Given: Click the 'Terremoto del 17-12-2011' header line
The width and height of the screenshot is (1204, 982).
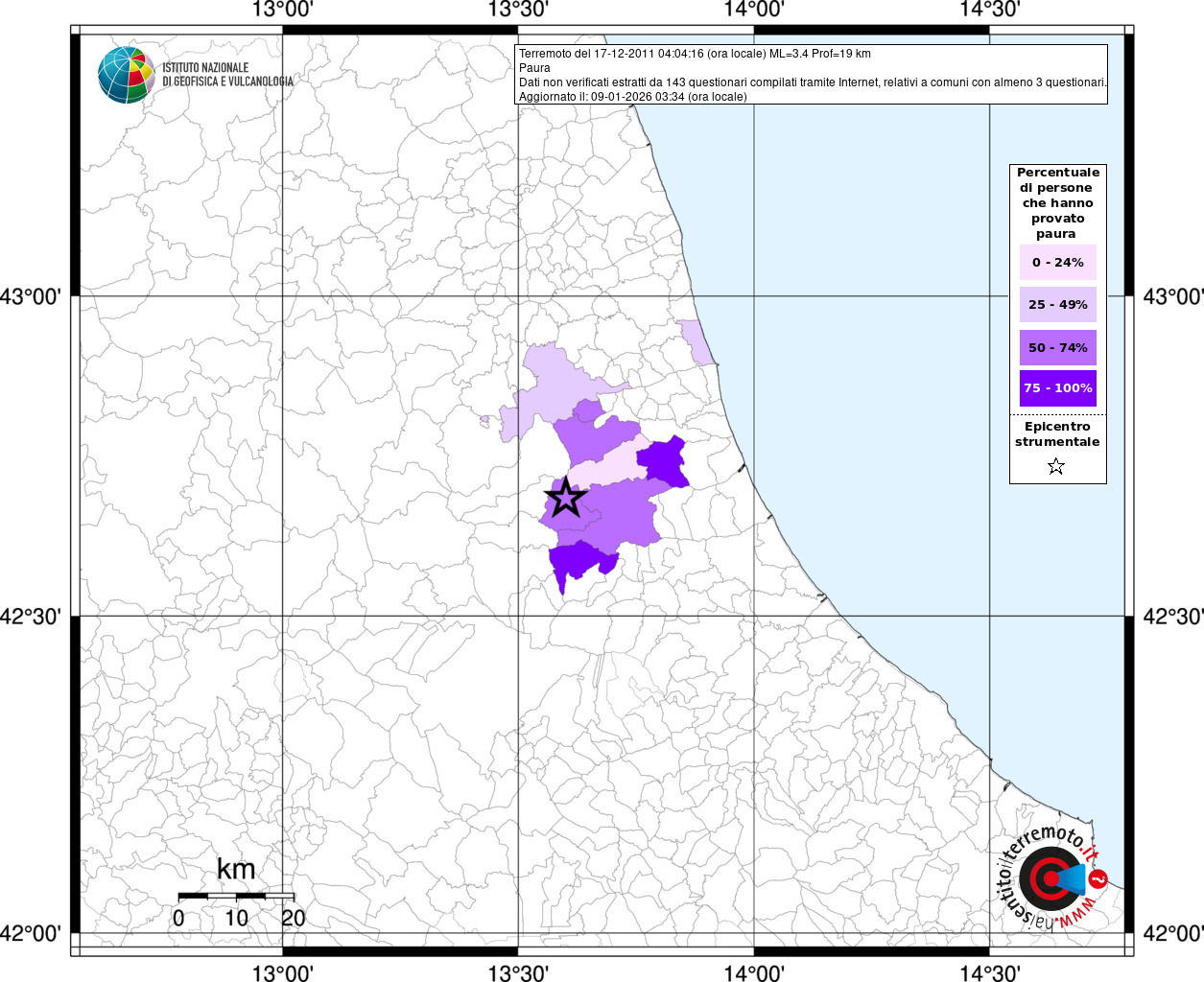Looking at the screenshot, I should pyautogui.click(x=695, y=54).
